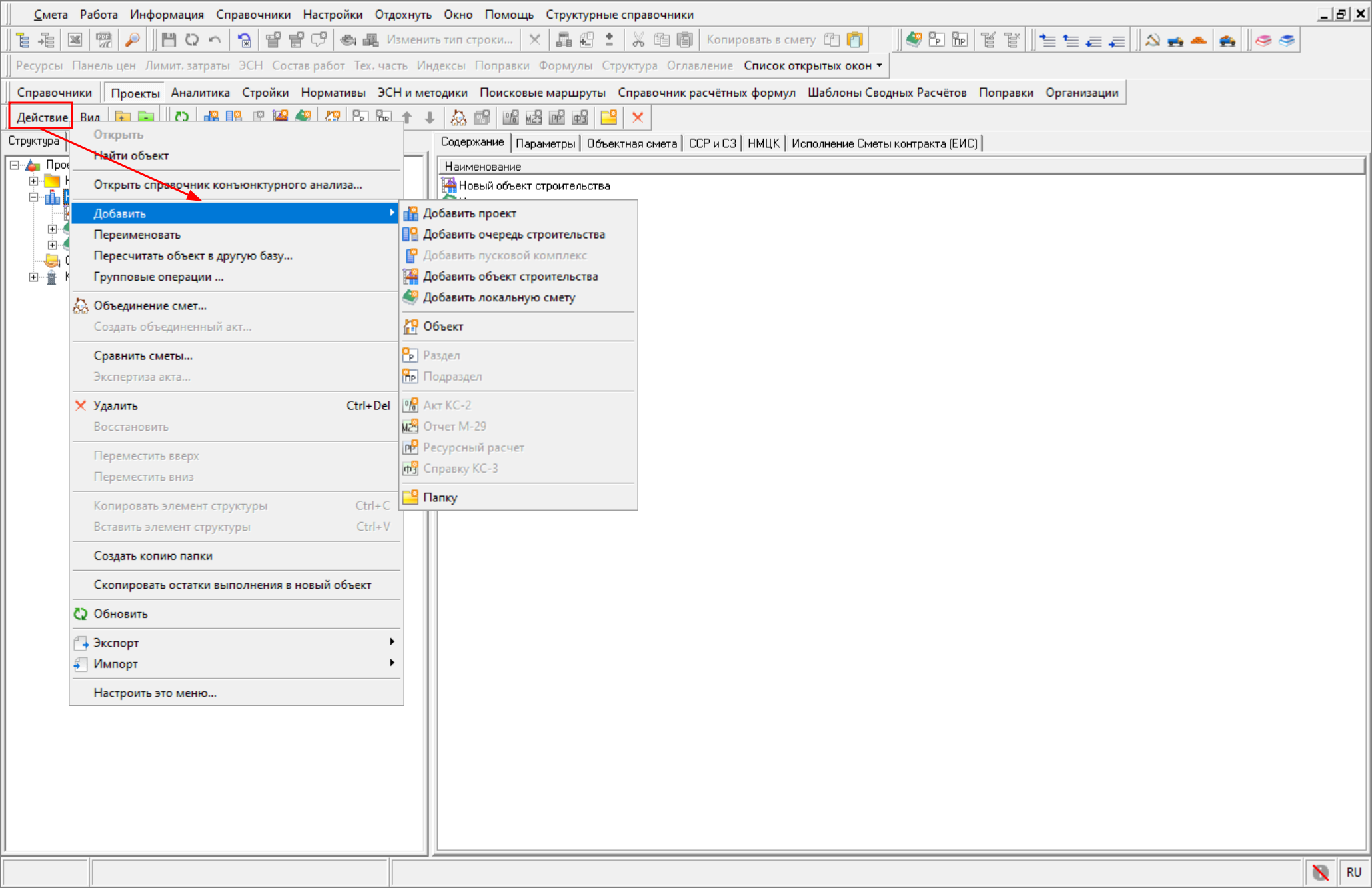This screenshot has height=888, width=1372.
Task: Click the green circular Refresh icon in projects toolbar
Action: (181, 117)
